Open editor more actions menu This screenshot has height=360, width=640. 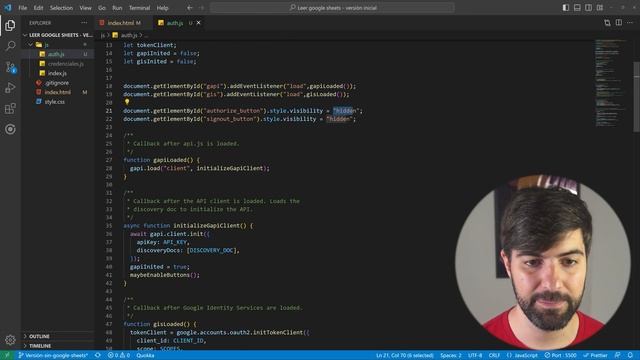(x=630, y=23)
